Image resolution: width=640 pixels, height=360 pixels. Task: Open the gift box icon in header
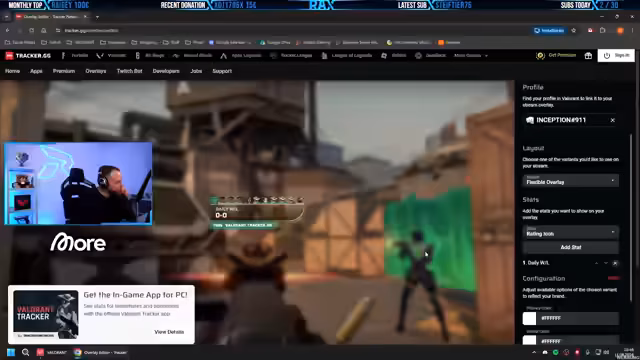(x=588, y=56)
